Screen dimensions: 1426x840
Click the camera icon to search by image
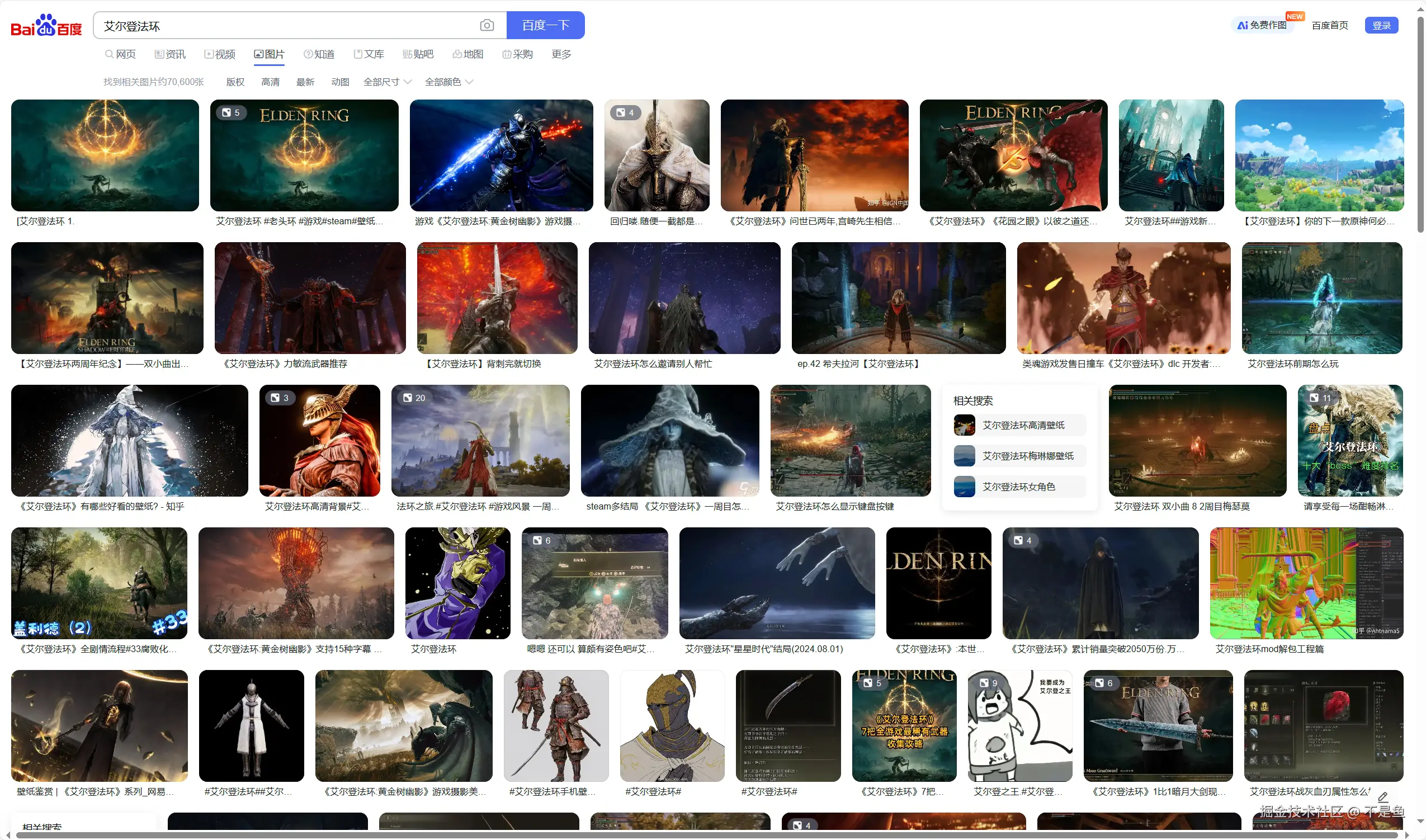[x=487, y=25]
